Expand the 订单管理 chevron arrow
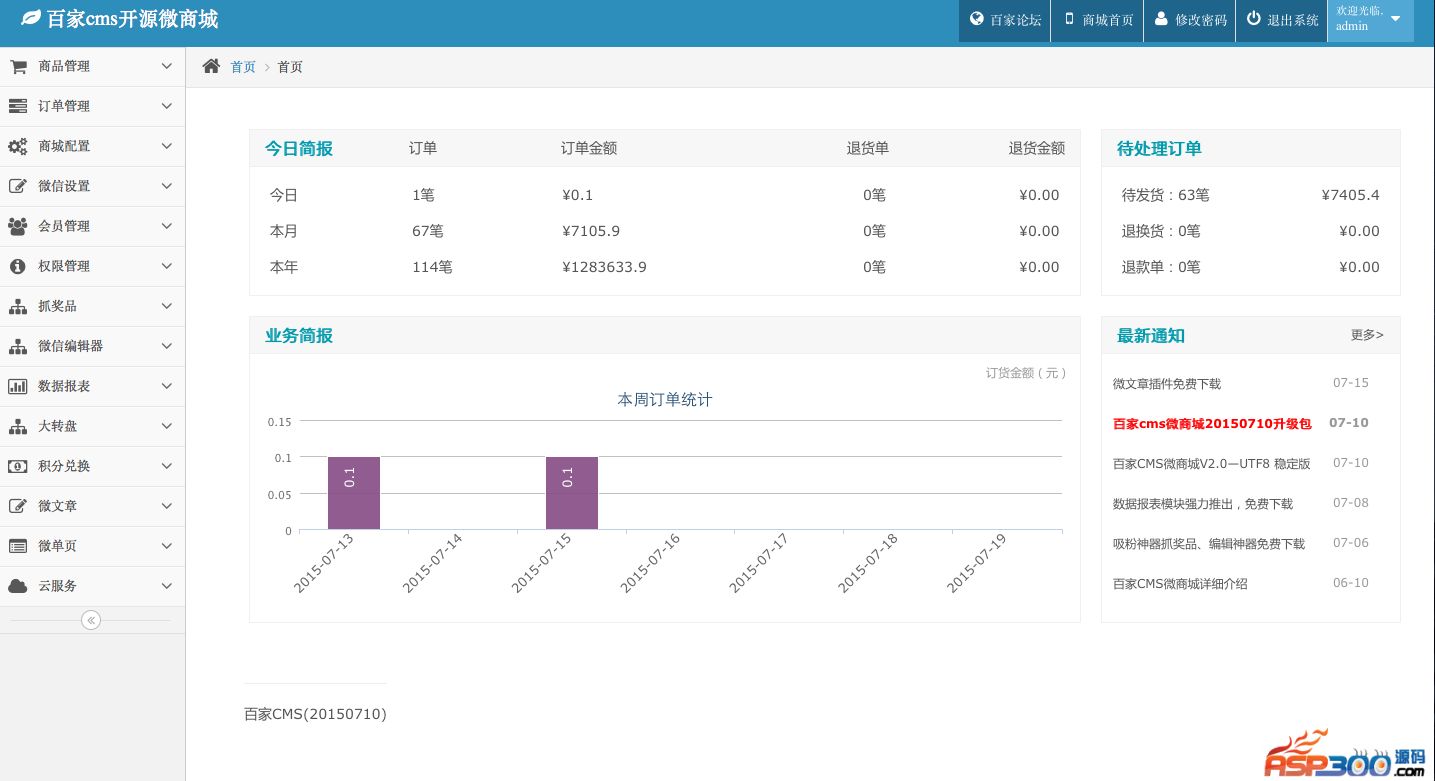1435x781 pixels. coord(167,106)
